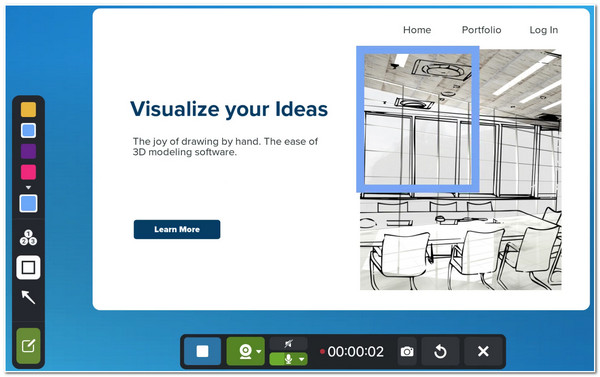Image resolution: width=600 pixels, height=377 pixels.
Task: Go to the Home menu item
Action: 417,30
